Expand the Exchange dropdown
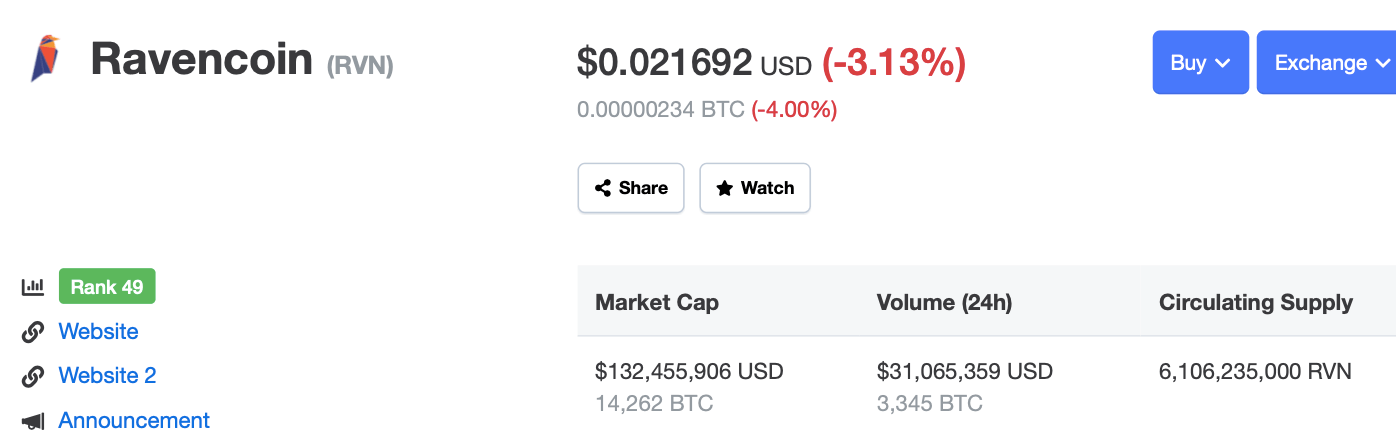This screenshot has height=441, width=1396. (1325, 62)
